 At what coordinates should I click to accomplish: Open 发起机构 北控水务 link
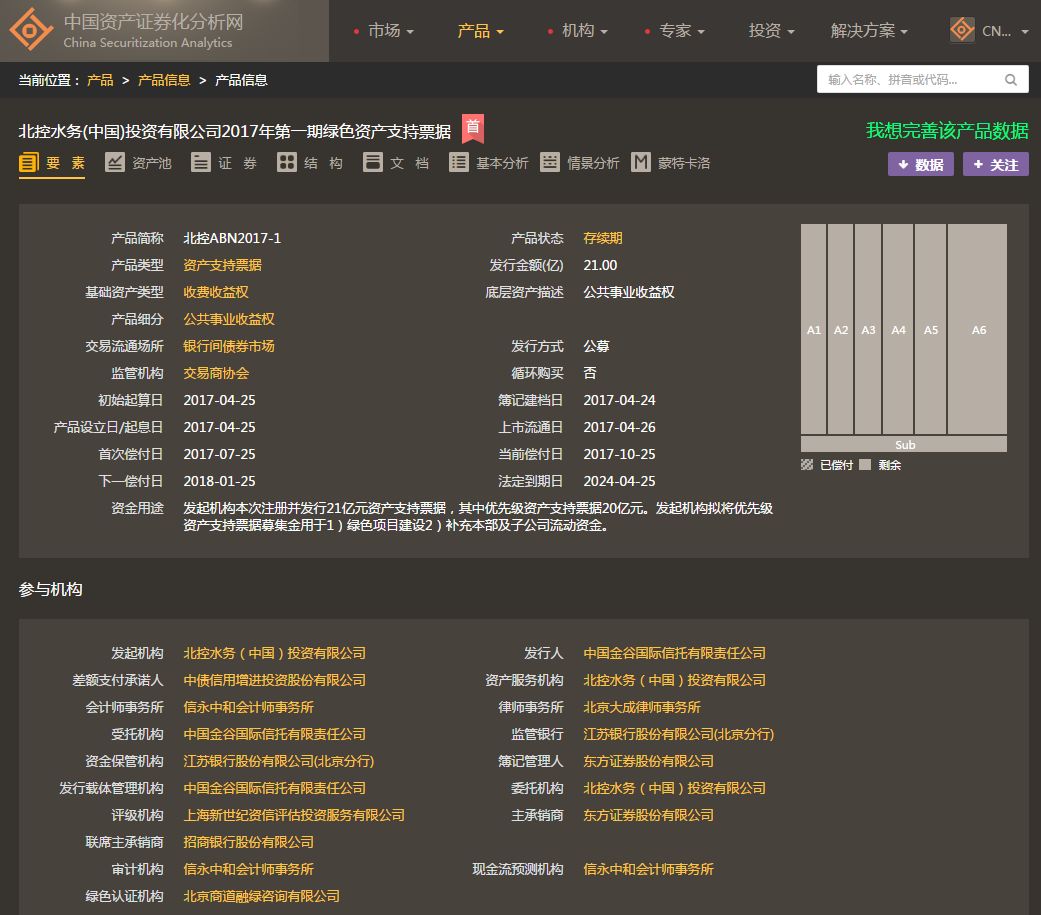click(x=275, y=653)
